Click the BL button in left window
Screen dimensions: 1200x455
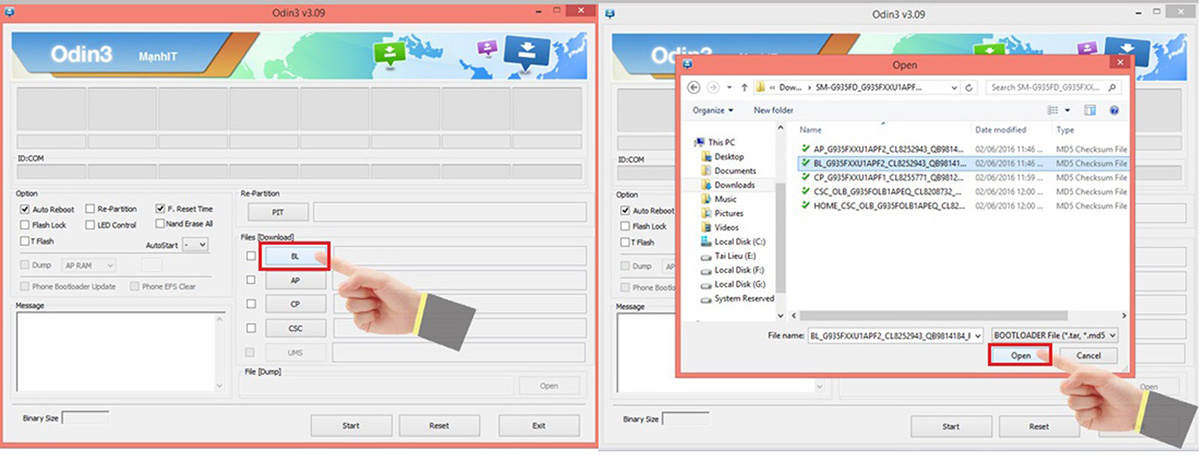click(x=295, y=256)
